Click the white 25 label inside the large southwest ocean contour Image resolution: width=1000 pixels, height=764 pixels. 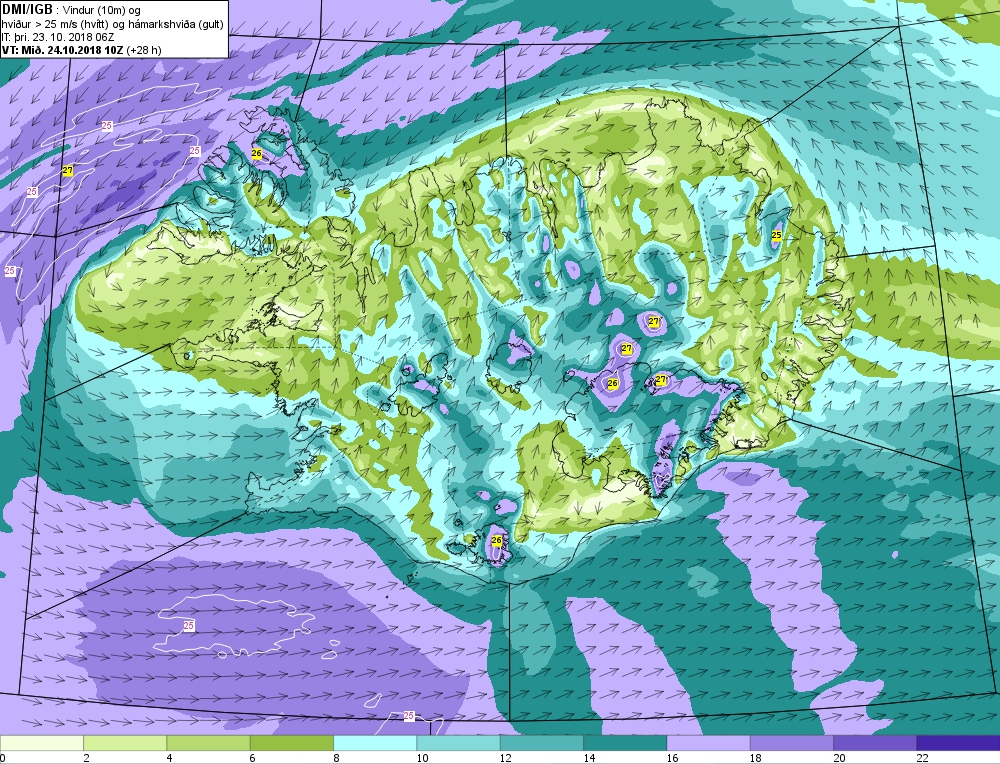click(x=188, y=626)
